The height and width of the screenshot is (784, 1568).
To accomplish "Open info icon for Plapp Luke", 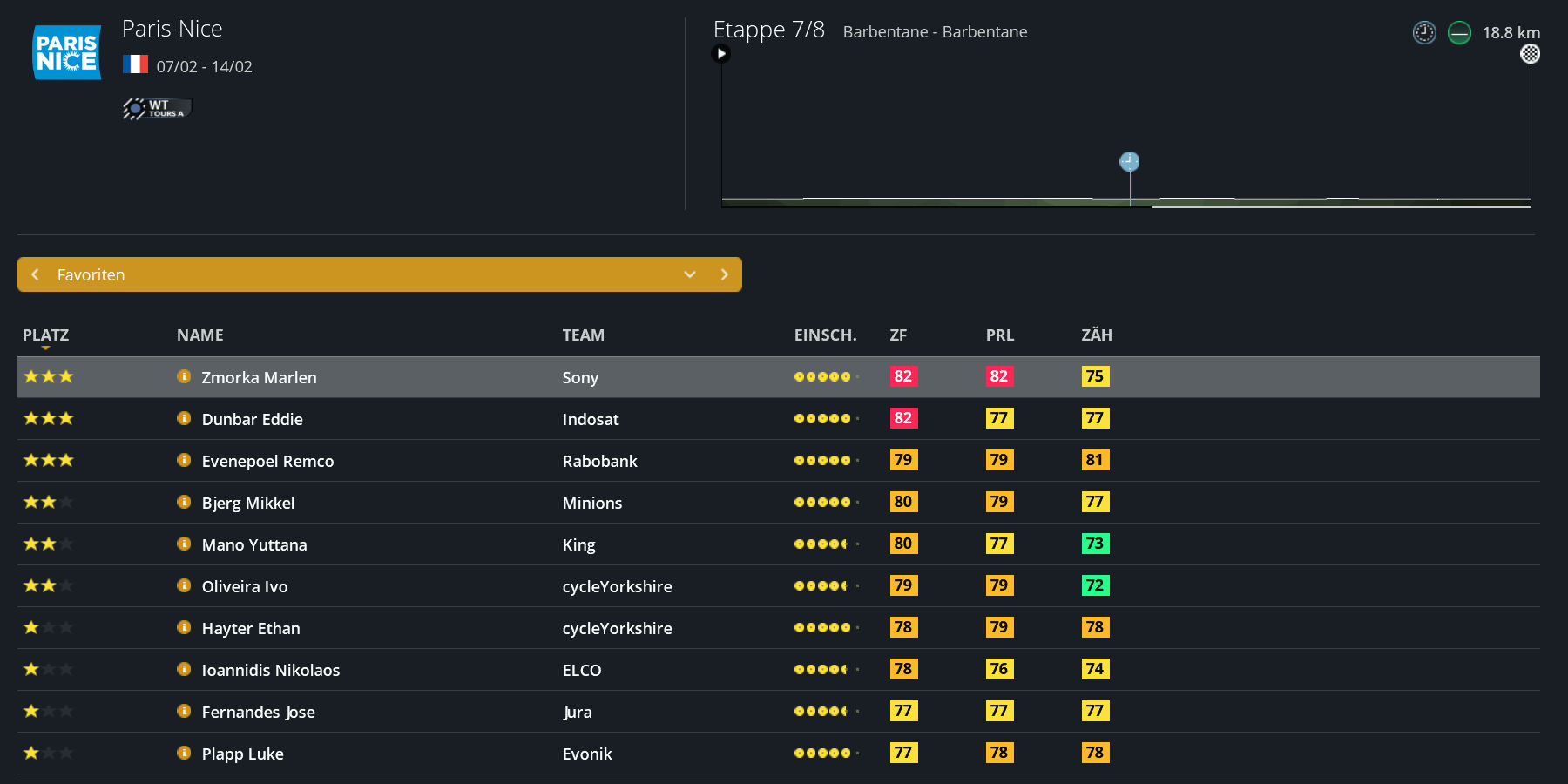I will pos(184,753).
